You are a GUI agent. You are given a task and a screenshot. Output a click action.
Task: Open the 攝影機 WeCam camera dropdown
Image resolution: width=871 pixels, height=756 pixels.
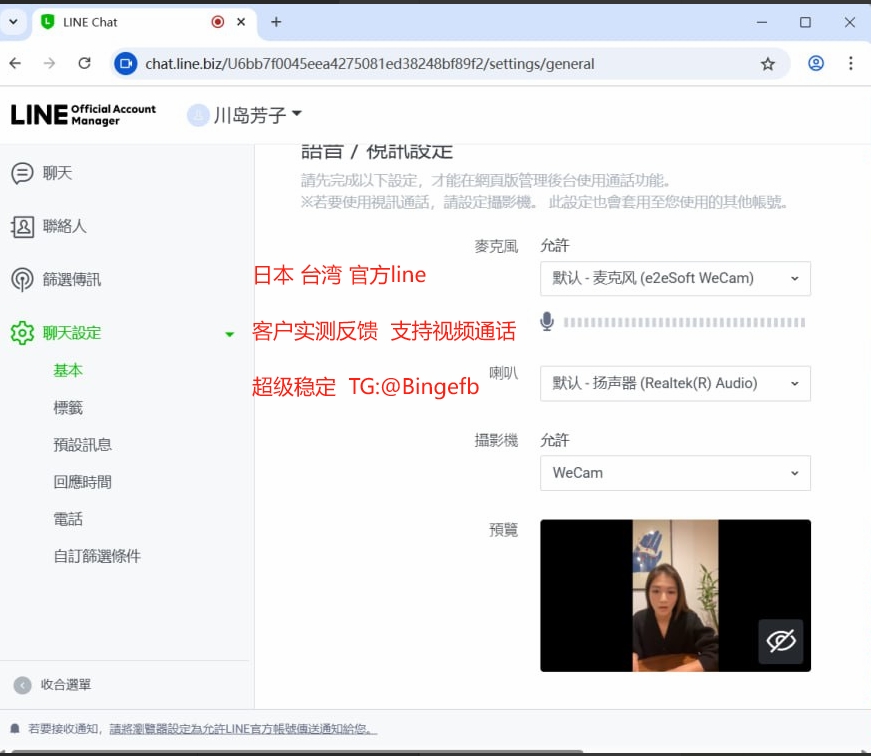coord(675,473)
